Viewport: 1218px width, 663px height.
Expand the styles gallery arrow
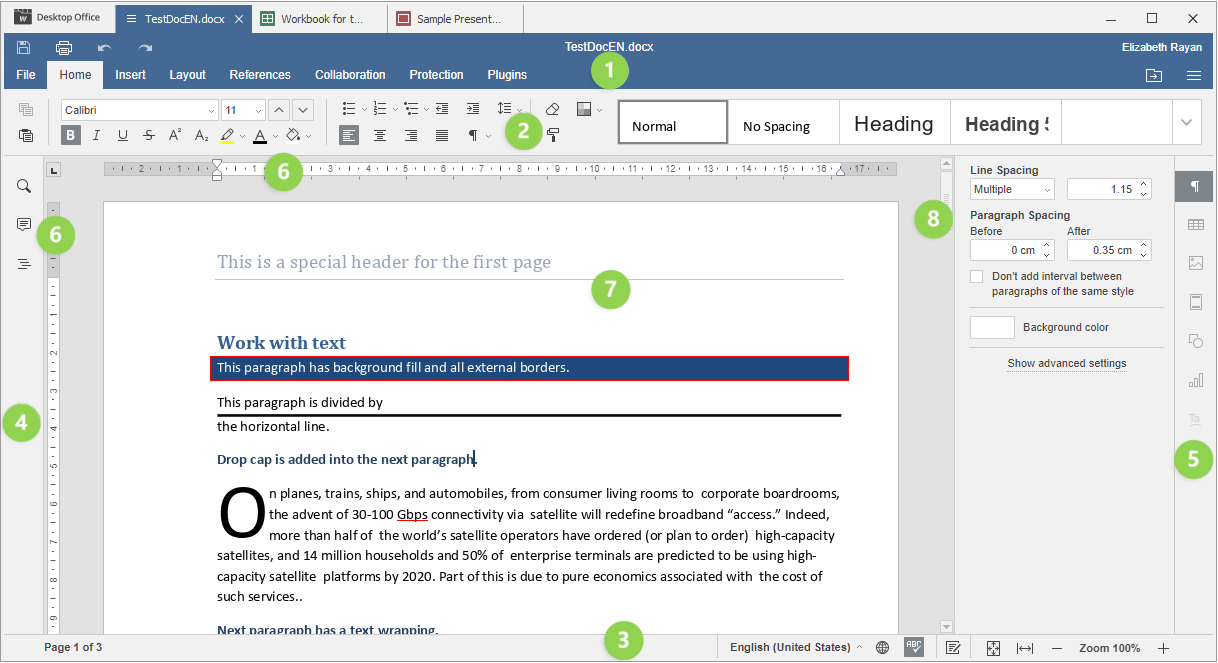1186,122
